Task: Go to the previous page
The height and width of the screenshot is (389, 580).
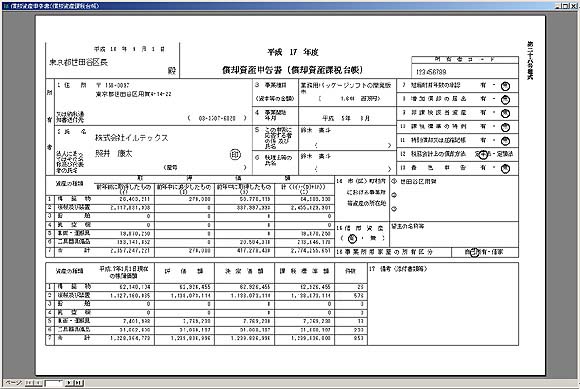Action: tap(38, 383)
